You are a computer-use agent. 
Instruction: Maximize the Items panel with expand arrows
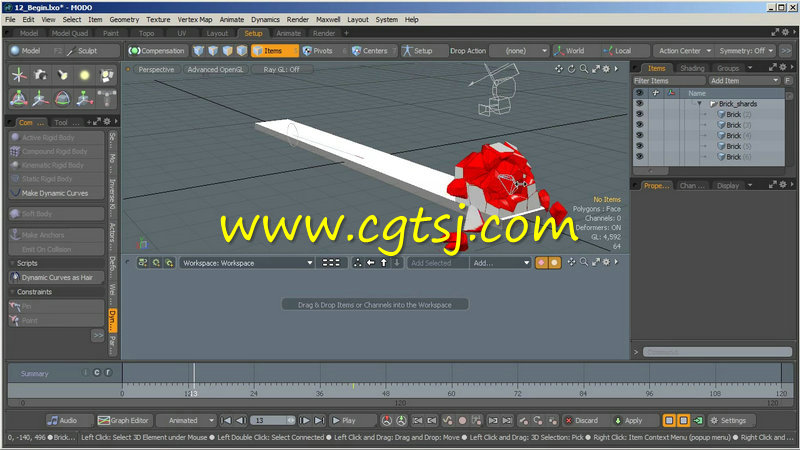[x=772, y=67]
